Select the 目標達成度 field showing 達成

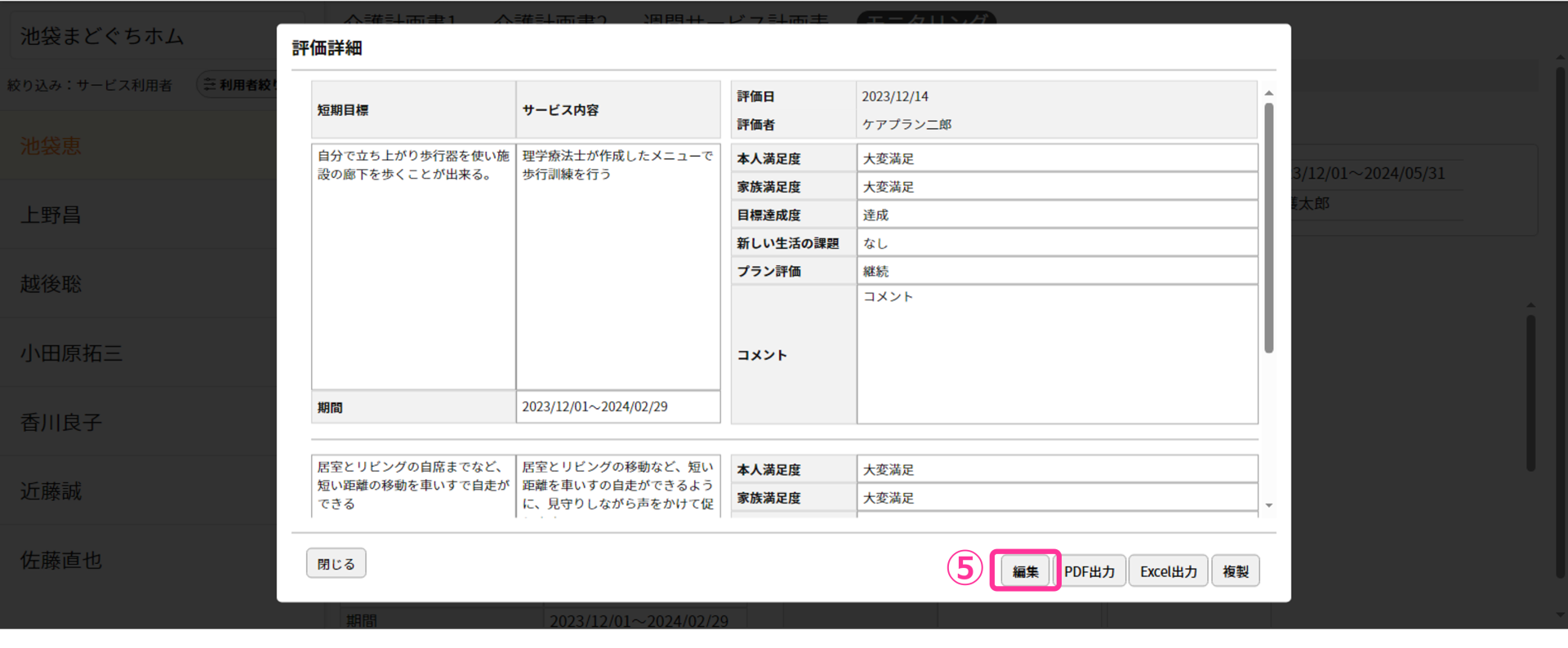click(x=1057, y=215)
